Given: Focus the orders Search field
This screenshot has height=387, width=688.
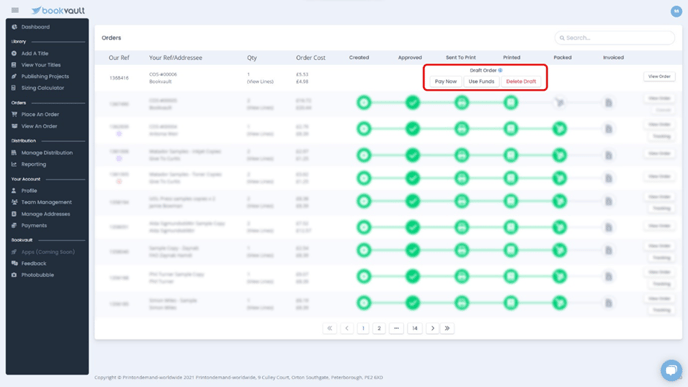Looking at the screenshot, I should [x=614, y=38].
